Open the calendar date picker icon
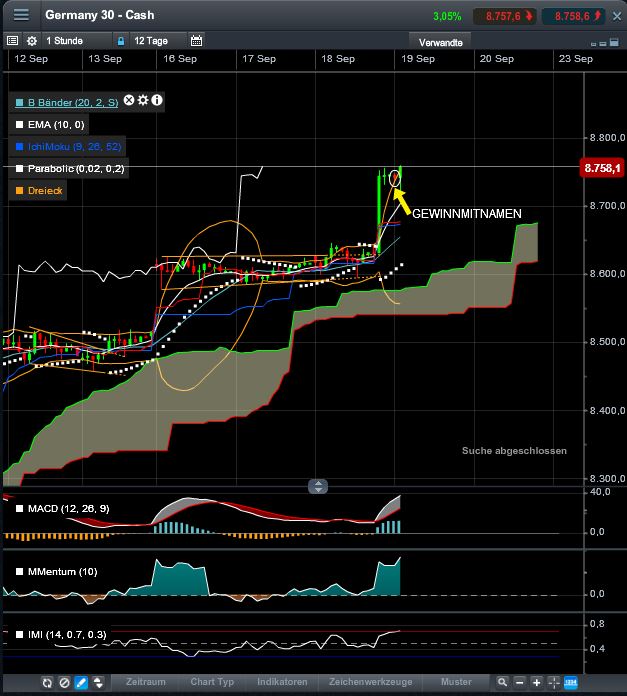 pos(196,41)
